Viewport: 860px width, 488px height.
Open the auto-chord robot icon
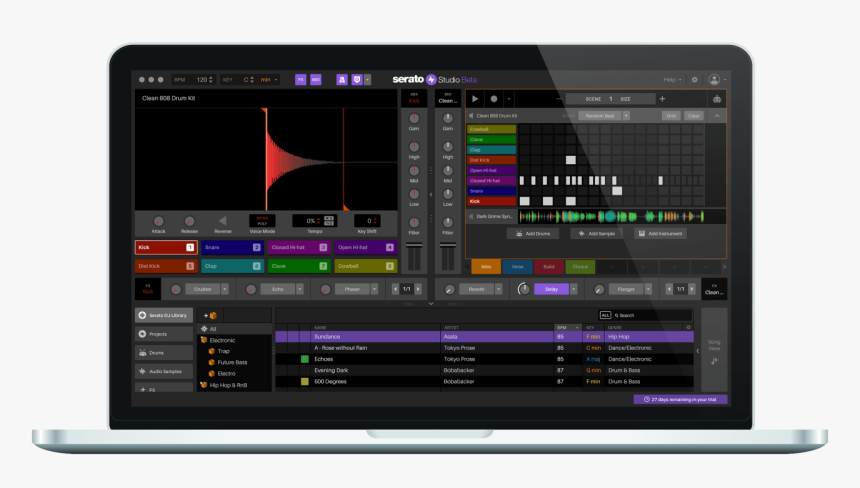point(717,99)
